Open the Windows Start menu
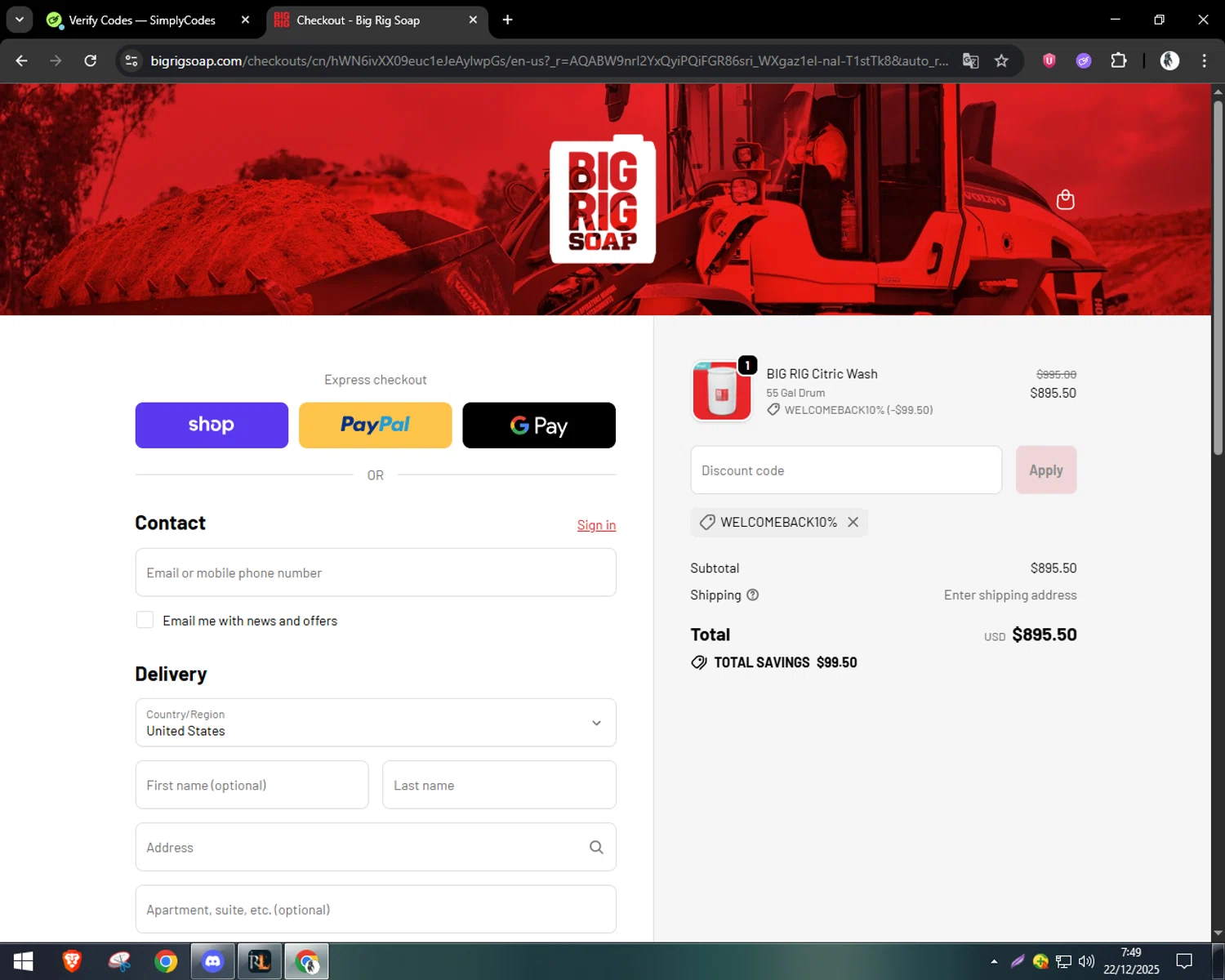 23,961
